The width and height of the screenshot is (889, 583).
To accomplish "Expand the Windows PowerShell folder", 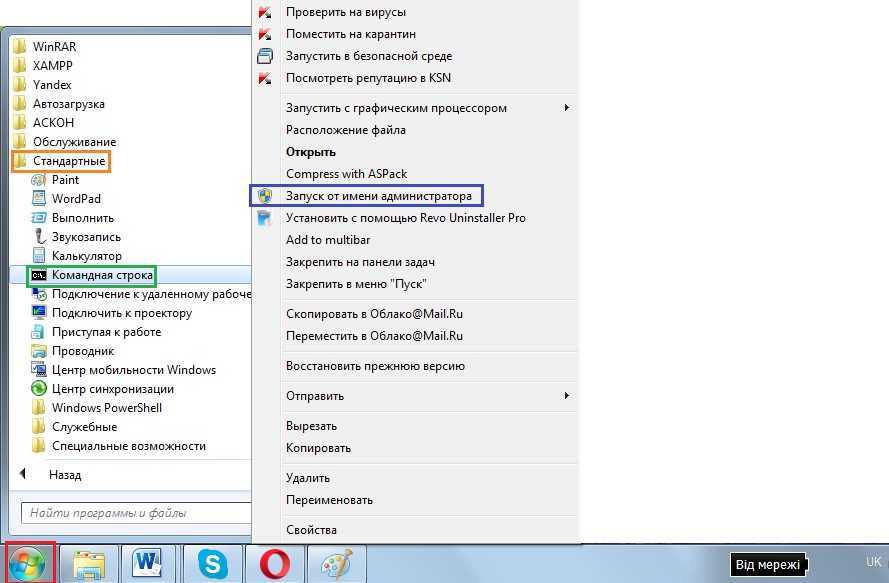I will (x=106, y=408).
